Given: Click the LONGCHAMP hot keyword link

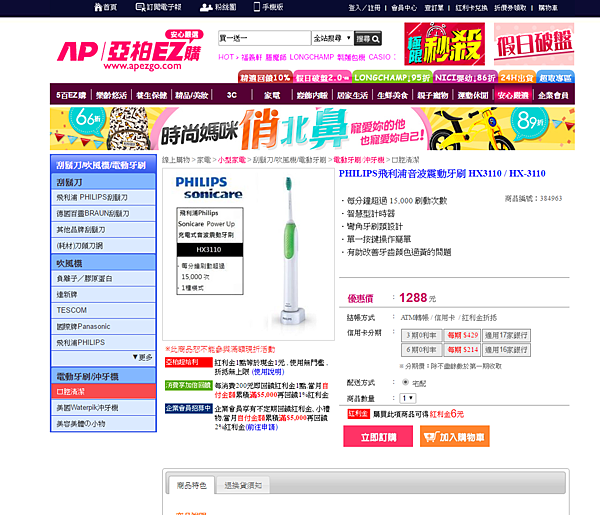Looking at the screenshot, I should point(311,57).
